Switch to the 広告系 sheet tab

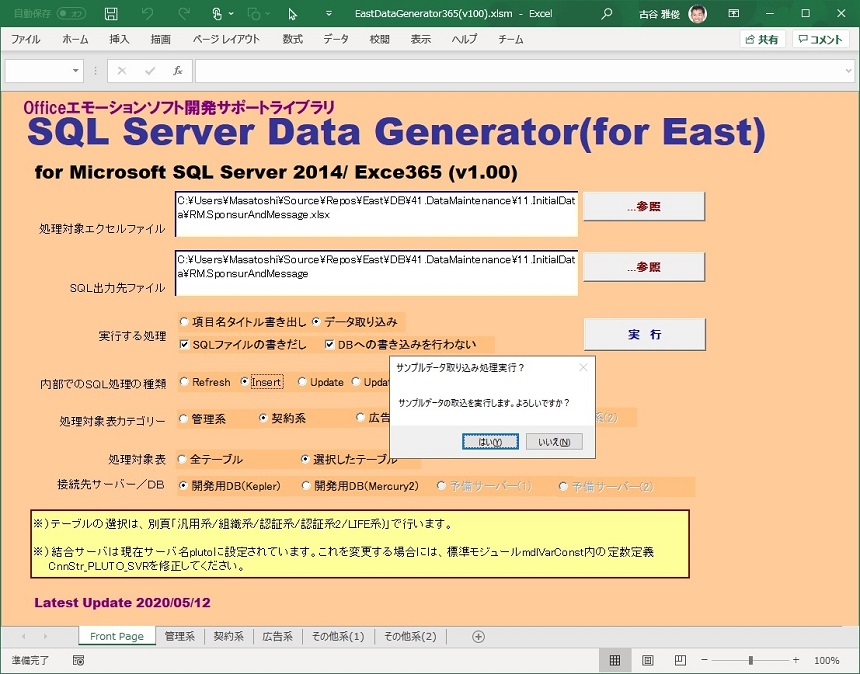point(278,636)
